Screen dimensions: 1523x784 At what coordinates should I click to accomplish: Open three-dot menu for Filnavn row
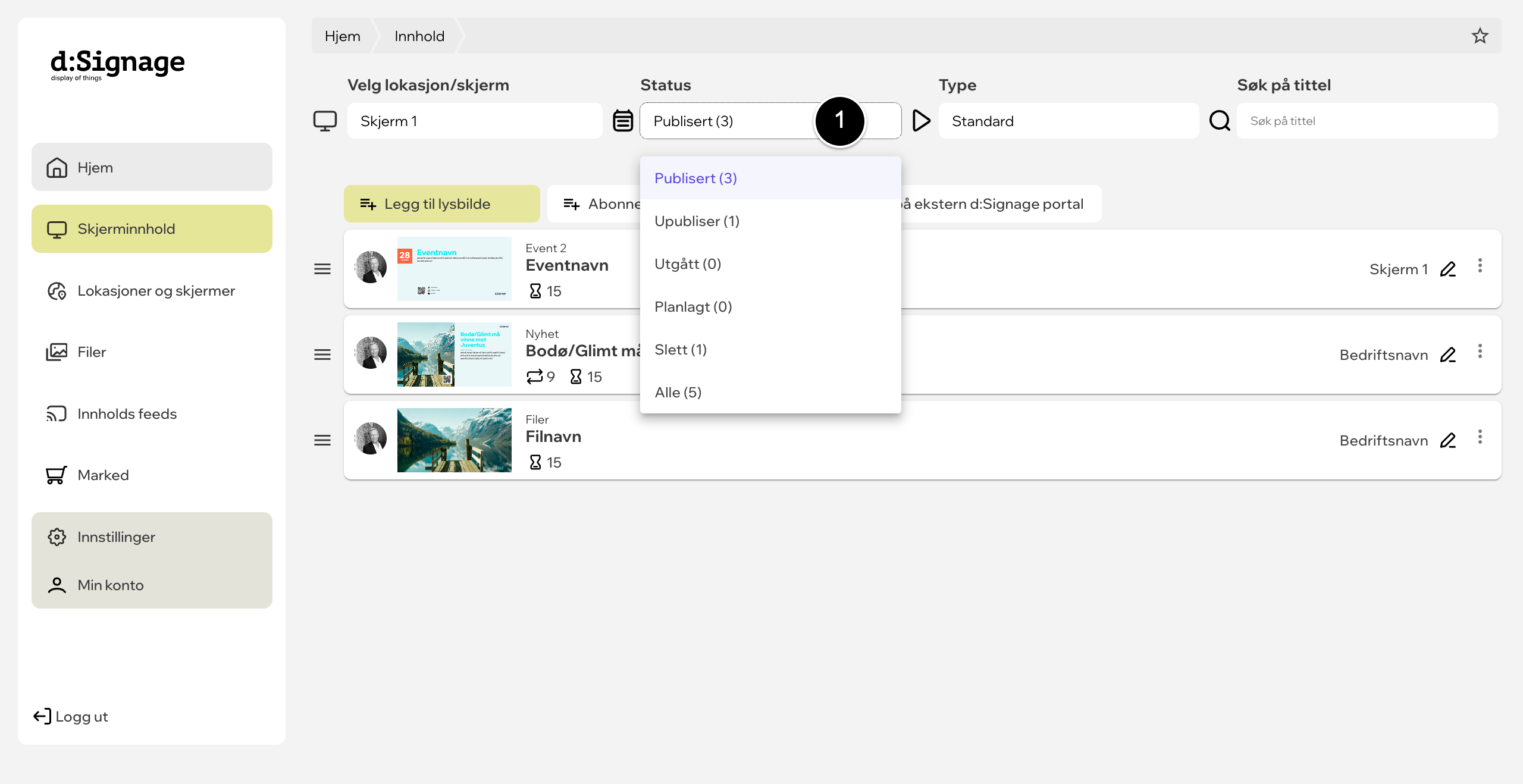(1480, 437)
